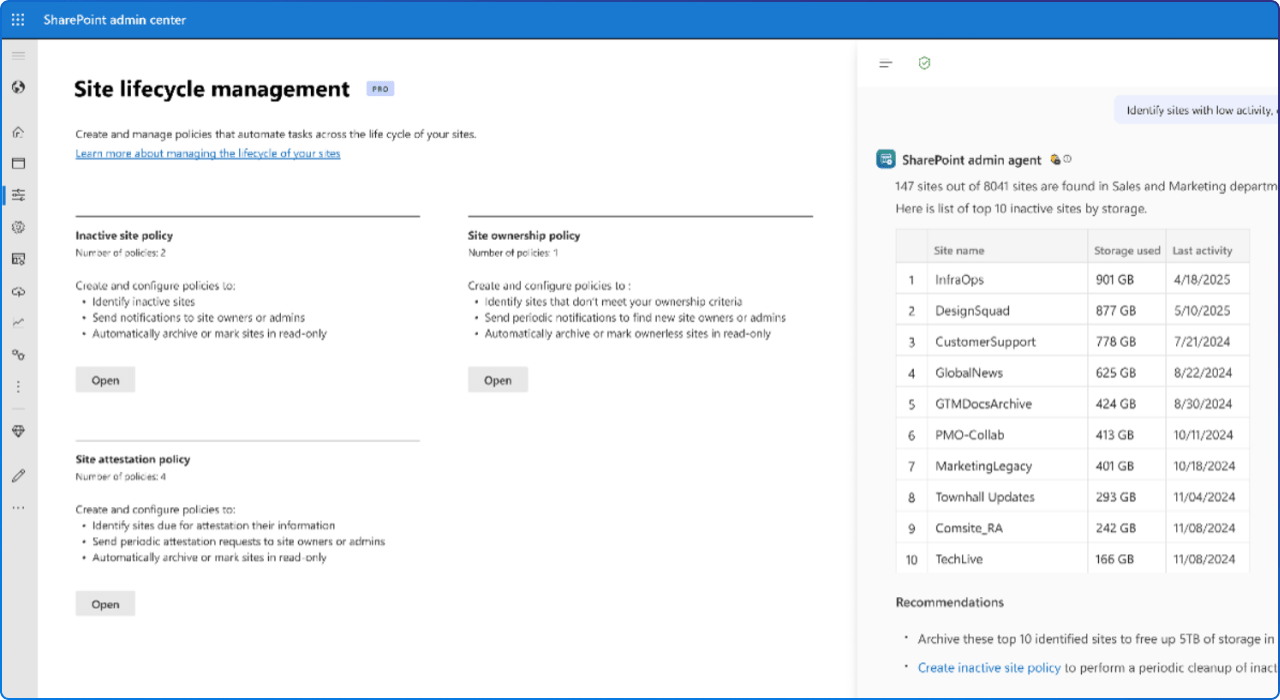
Task: Open the Settings gear icon in sidebar
Action: 18,227
